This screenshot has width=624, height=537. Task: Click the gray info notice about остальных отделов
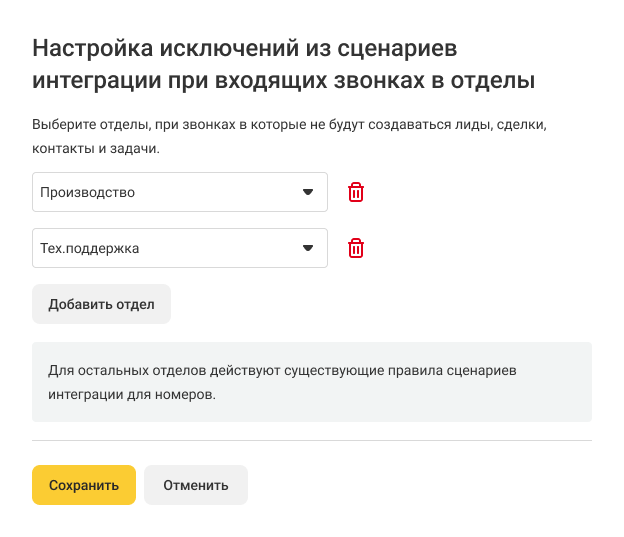[x=312, y=382]
